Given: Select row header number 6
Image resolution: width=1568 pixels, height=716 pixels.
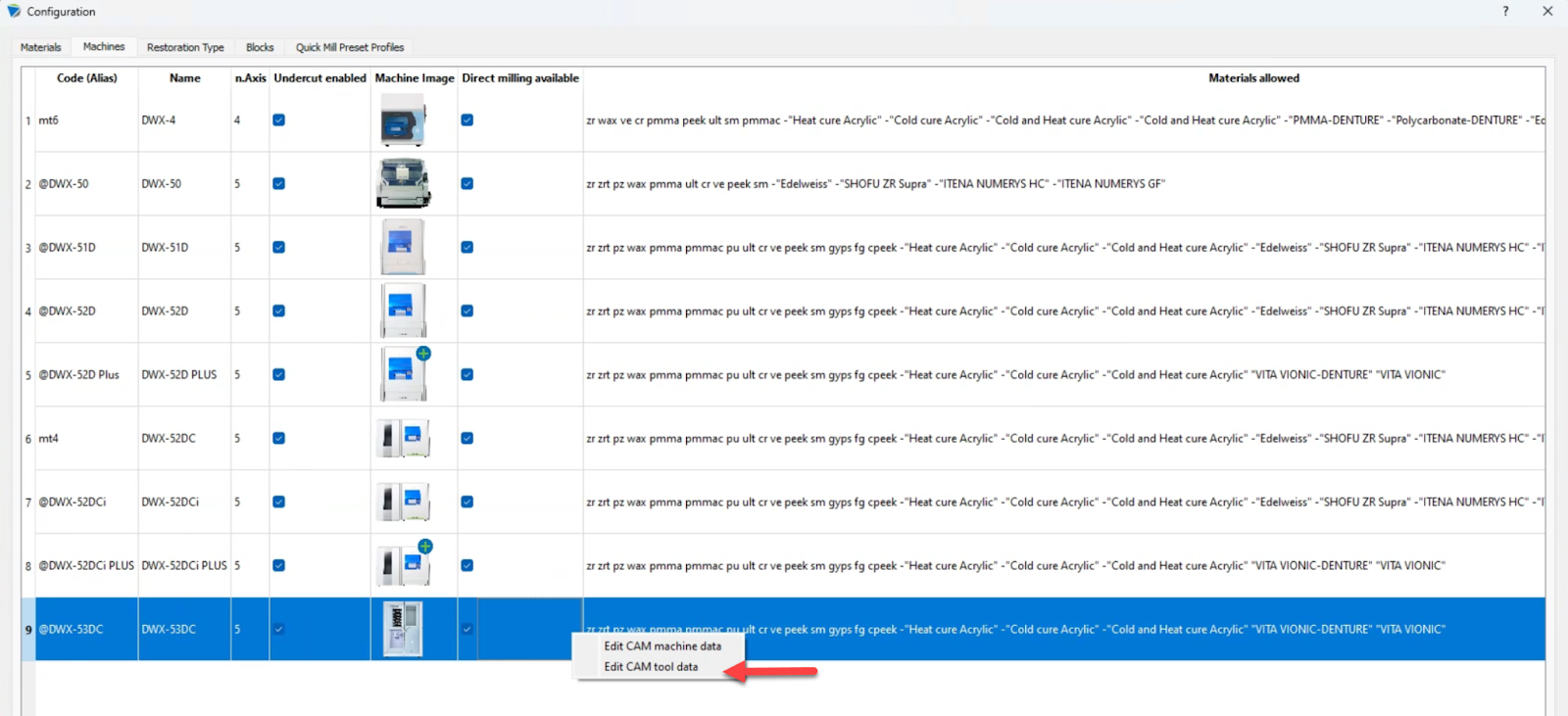Looking at the screenshot, I should 28,438.
